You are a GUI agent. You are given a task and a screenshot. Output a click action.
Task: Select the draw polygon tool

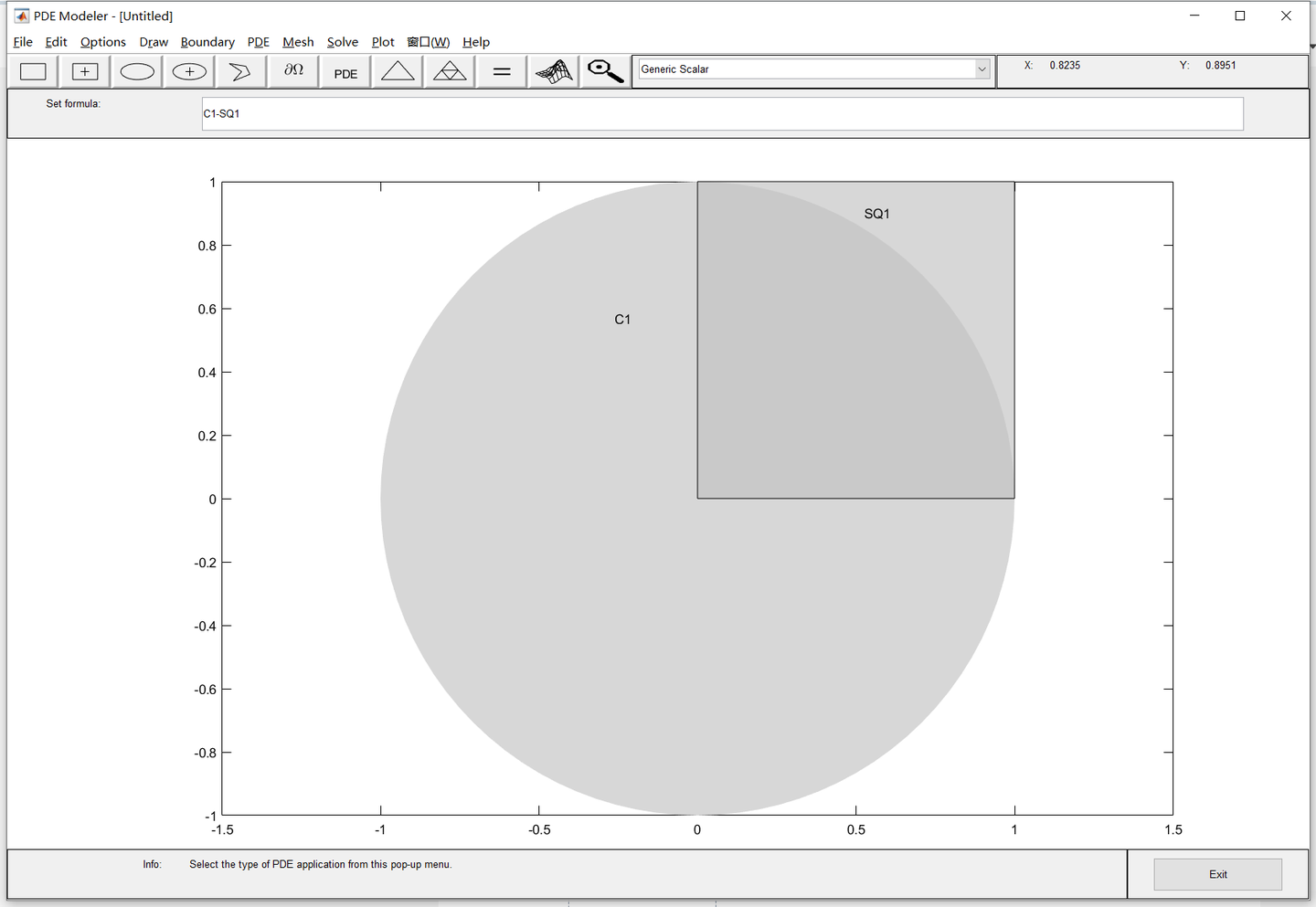click(241, 71)
